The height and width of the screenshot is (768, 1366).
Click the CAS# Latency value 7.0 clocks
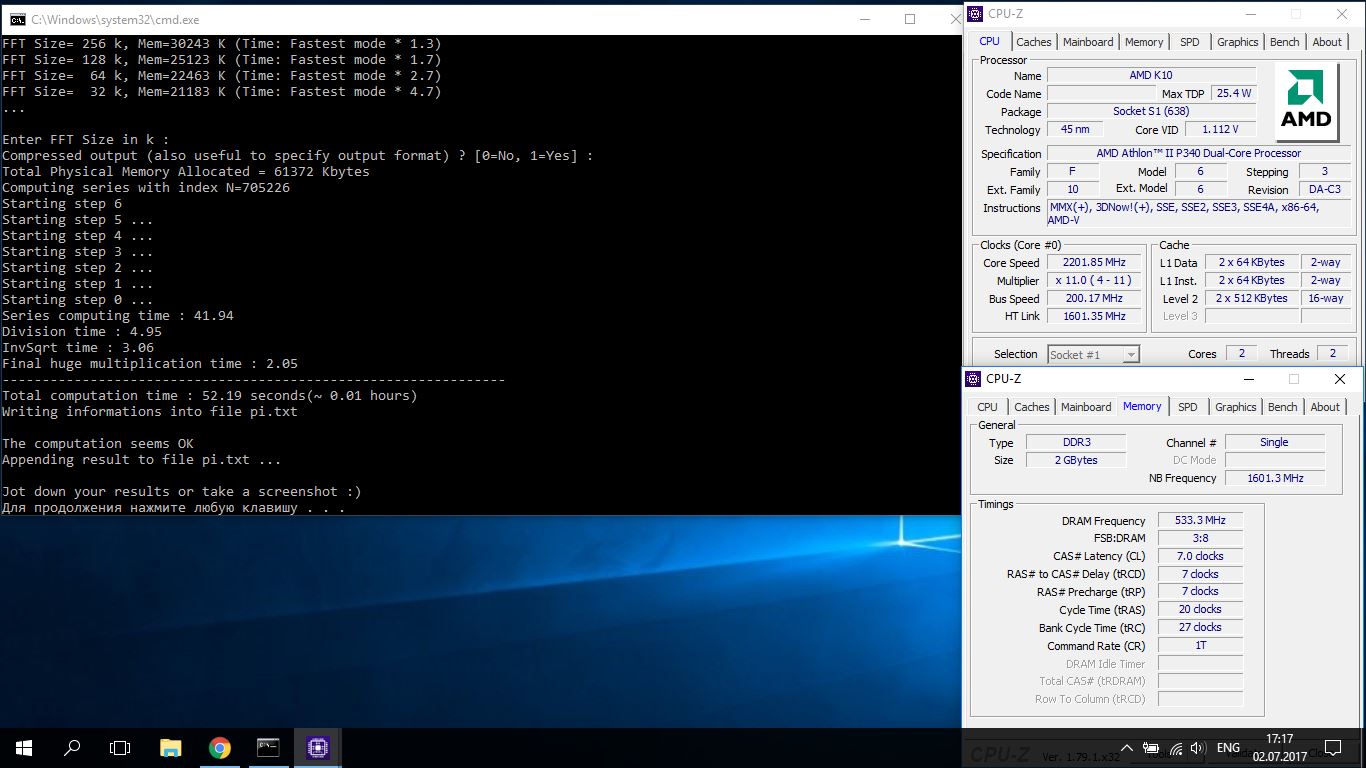1200,556
